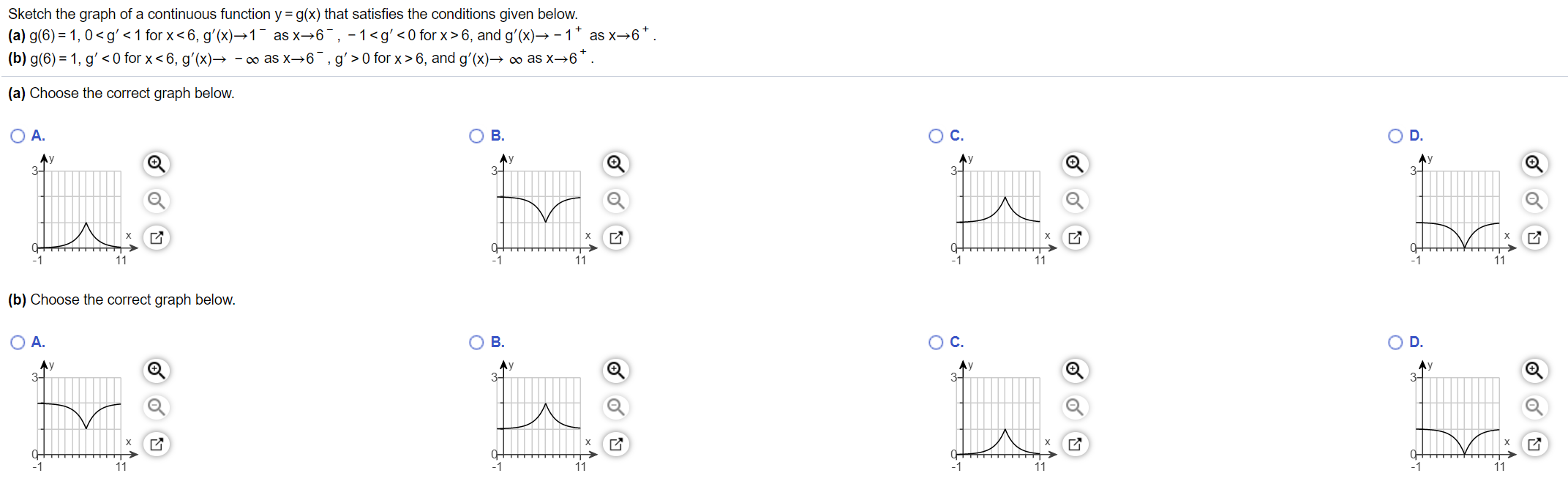1568x495 pixels.
Task: Open graph D of part (a) in larger view
Action: coord(1534,238)
